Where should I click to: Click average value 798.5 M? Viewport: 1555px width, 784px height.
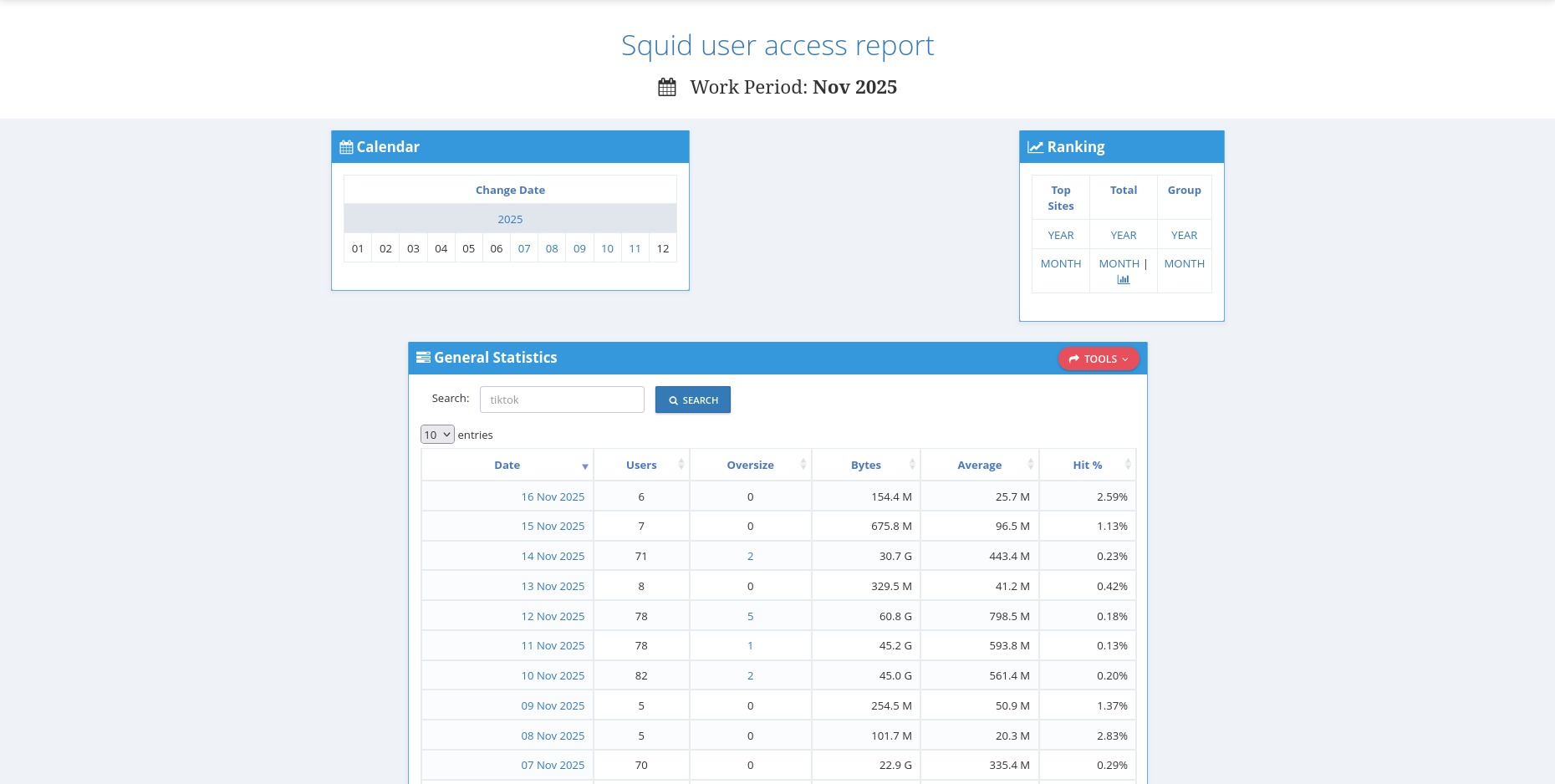(x=1009, y=616)
